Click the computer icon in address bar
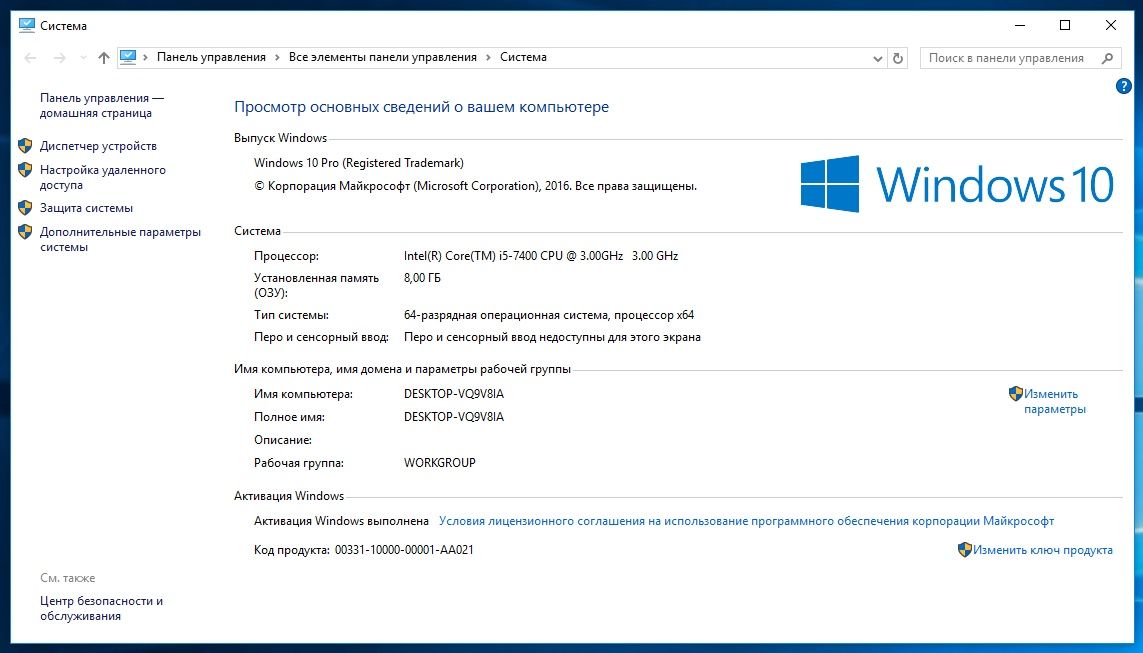This screenshot has width=1143, height=653. (x=128, y=57)
